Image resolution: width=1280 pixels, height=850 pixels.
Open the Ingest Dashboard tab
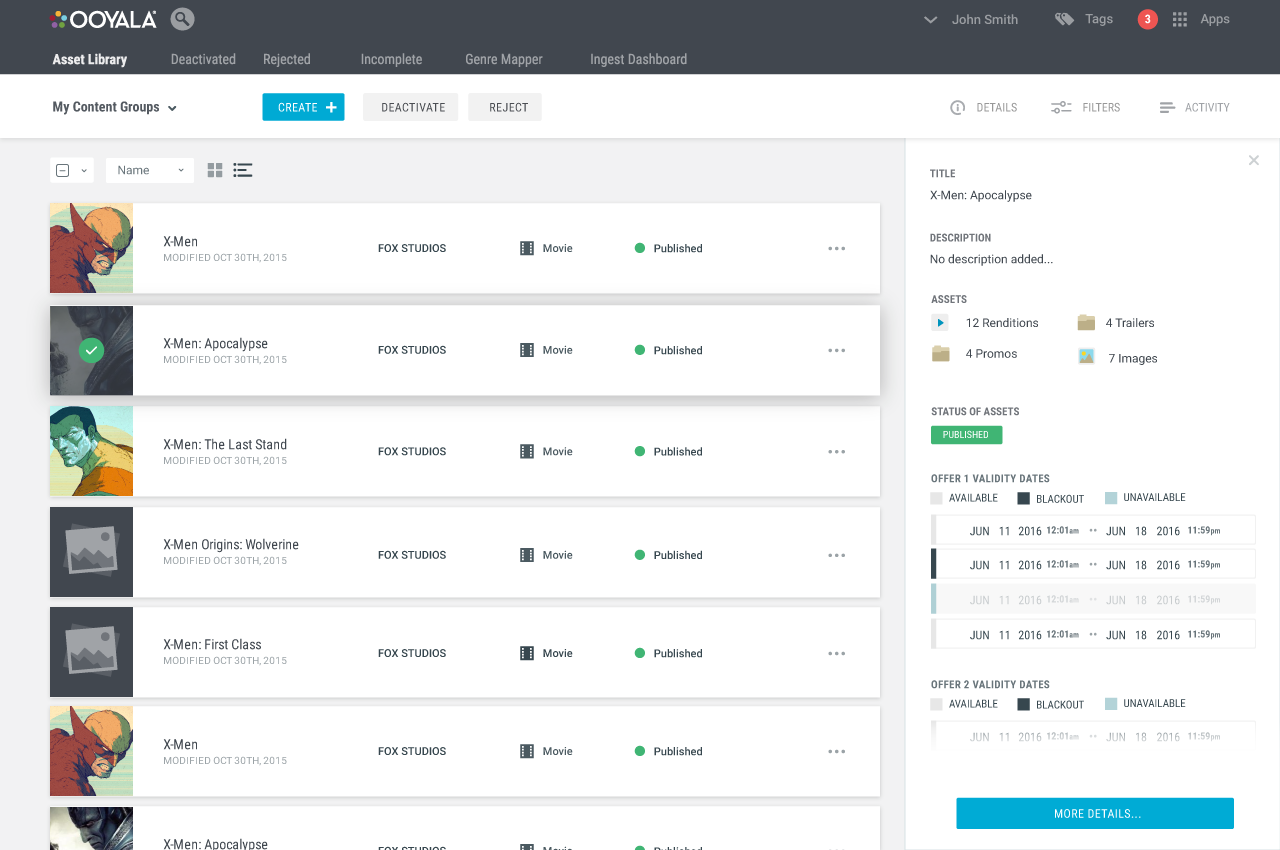[x=638, y=59]
